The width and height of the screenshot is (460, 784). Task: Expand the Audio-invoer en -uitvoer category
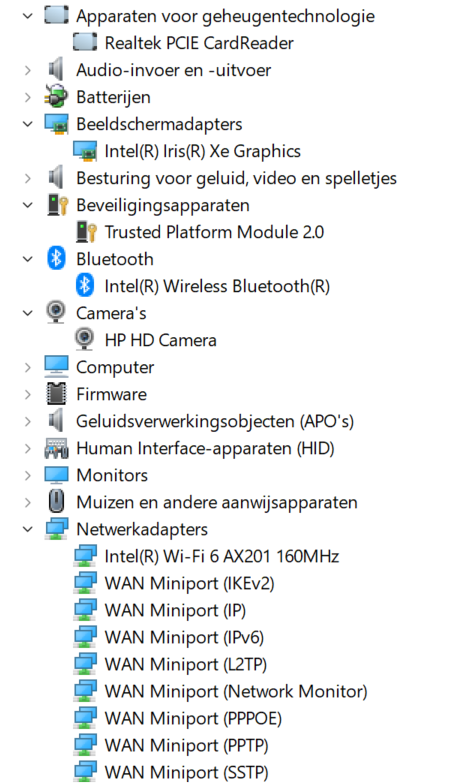click(28, 70)
